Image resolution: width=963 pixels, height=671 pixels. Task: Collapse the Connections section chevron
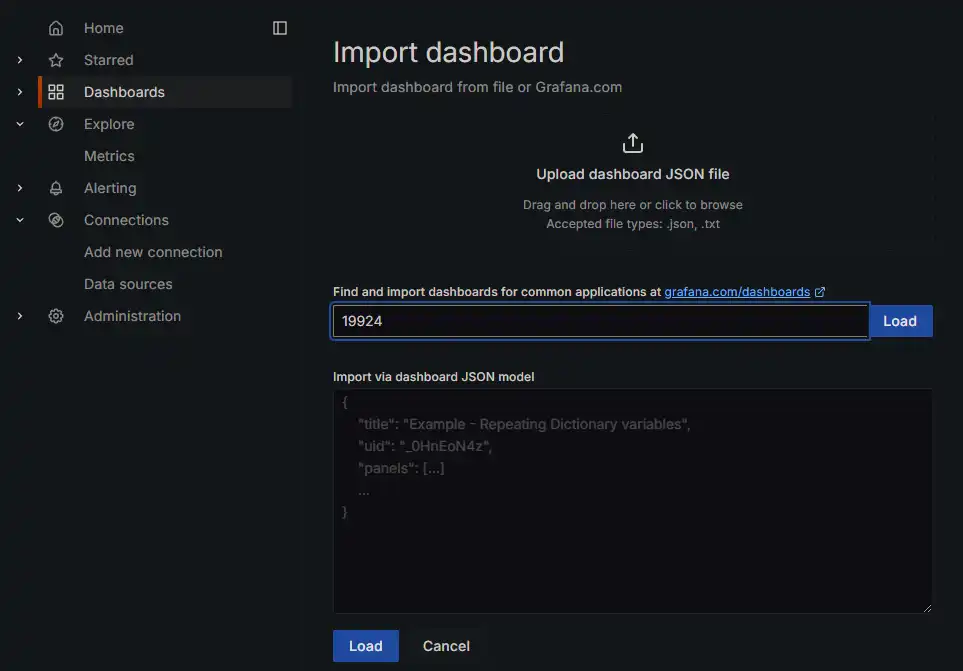[x=19, y=219]
